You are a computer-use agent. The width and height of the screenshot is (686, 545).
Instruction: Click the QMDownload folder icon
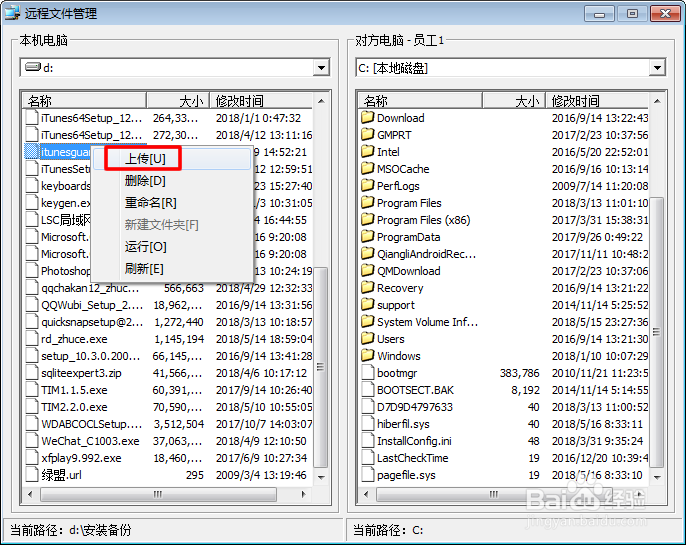click(x=368, y=271)
